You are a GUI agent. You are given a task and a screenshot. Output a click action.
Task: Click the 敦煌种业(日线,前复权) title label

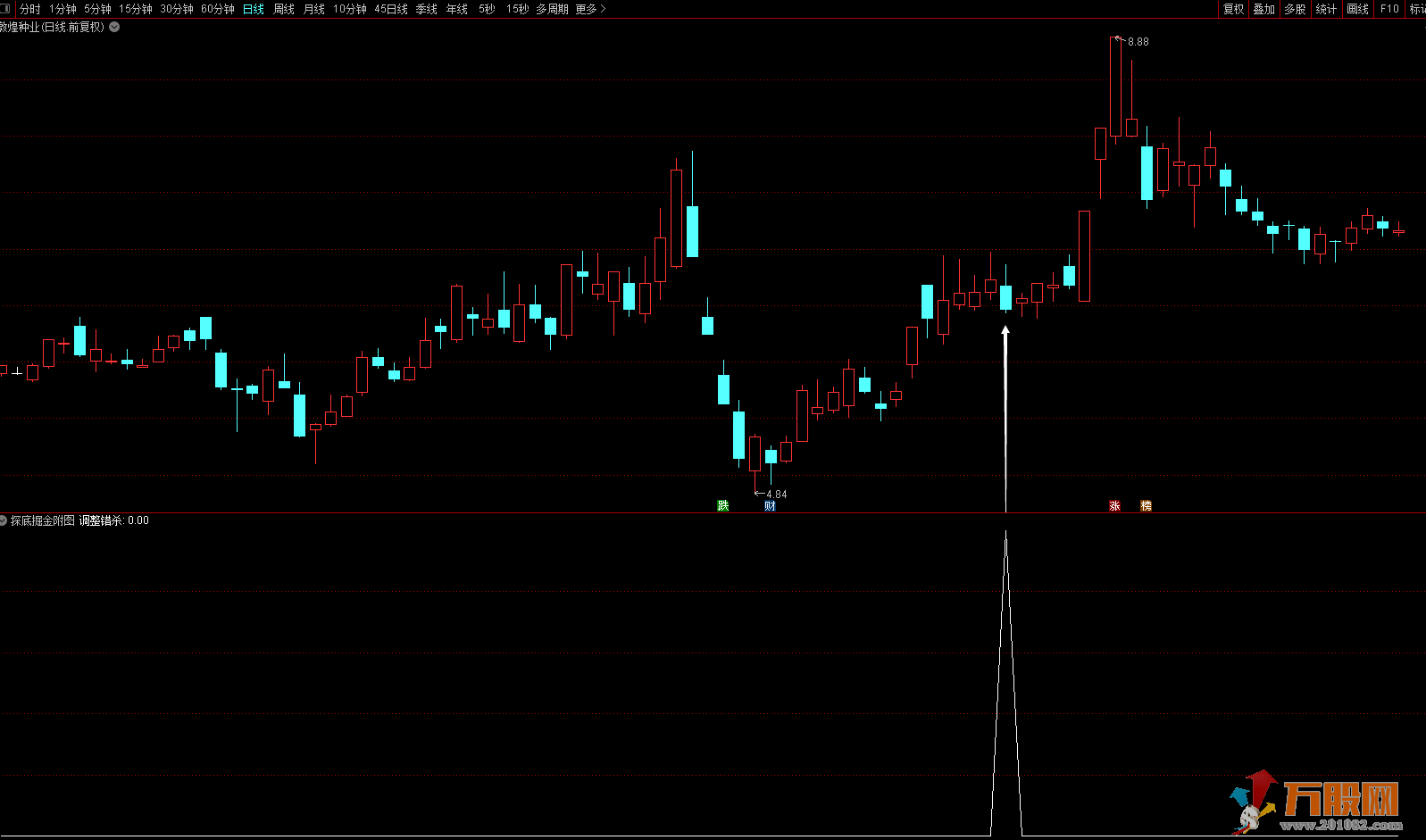52,27
